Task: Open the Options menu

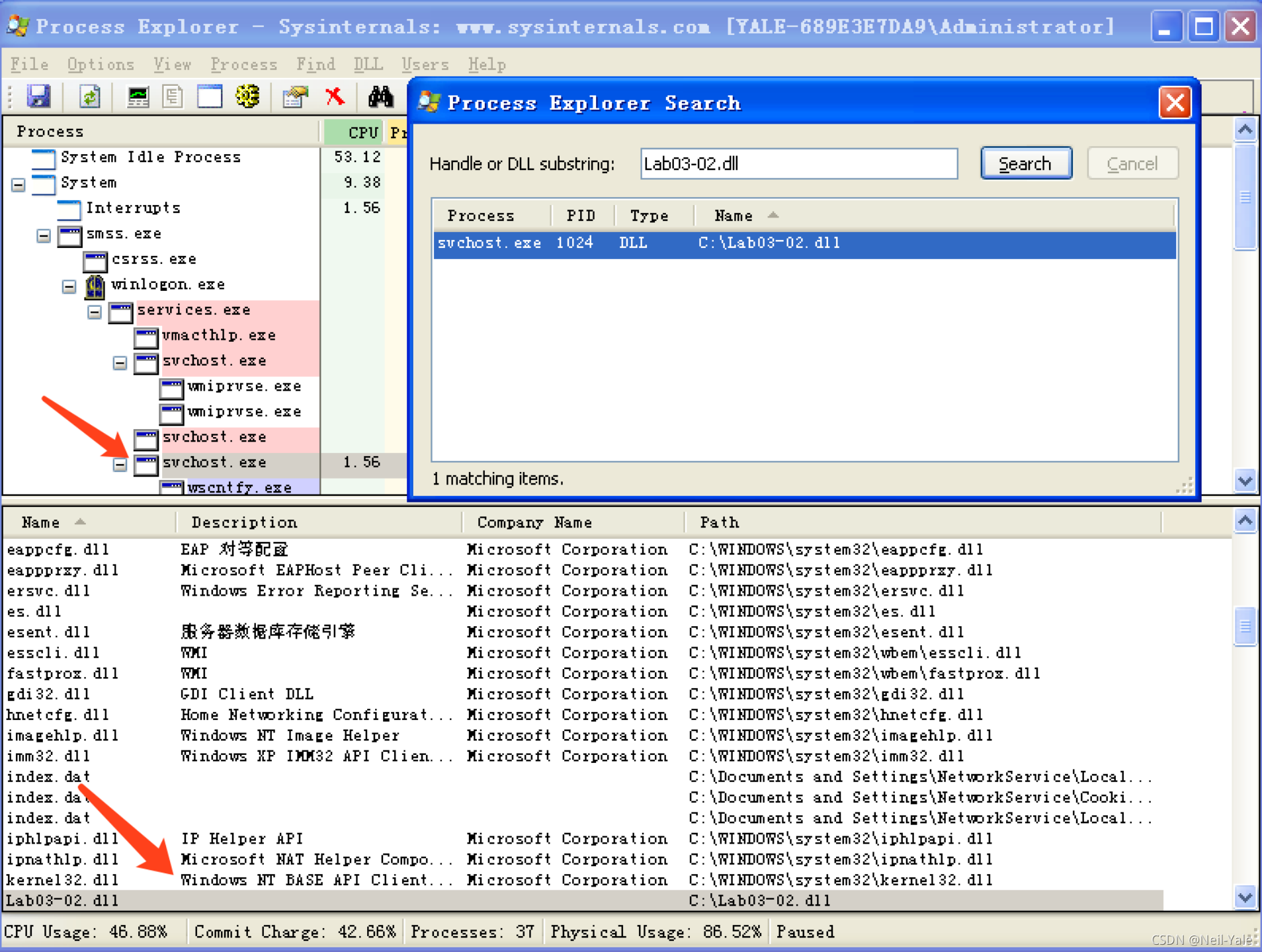Action: pos(101,64)
